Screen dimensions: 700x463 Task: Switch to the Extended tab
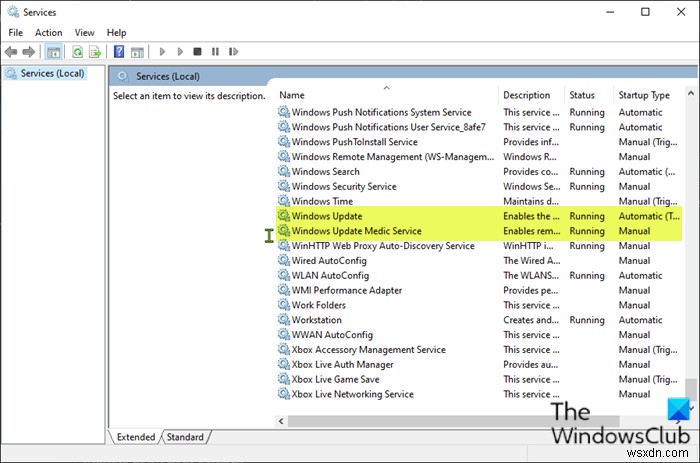(136, 437)
